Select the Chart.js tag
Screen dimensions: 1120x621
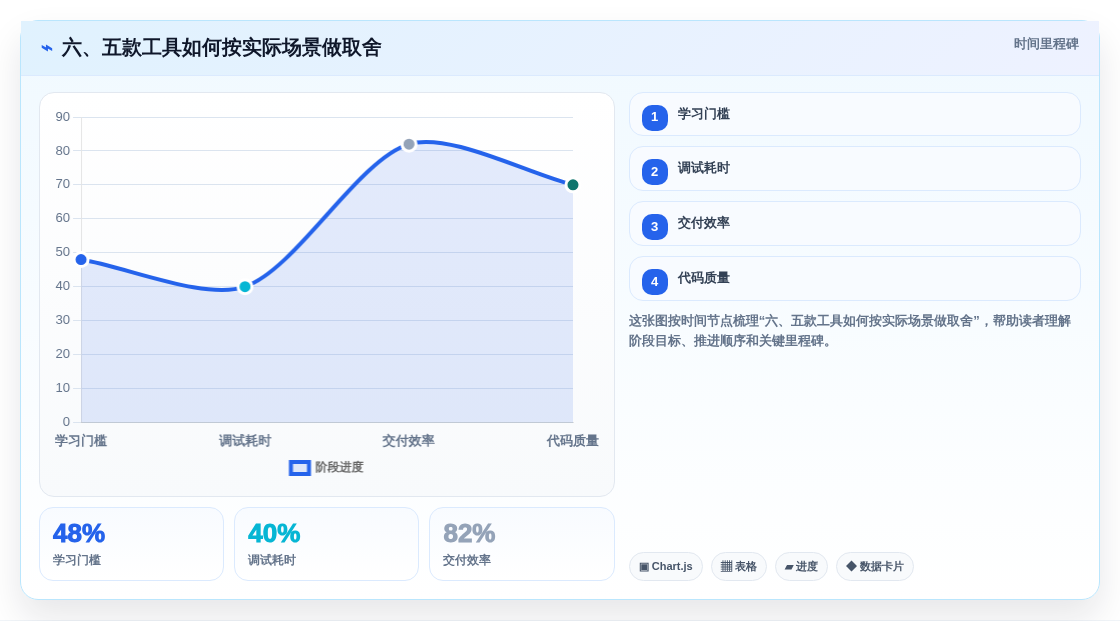pos(666,567)
